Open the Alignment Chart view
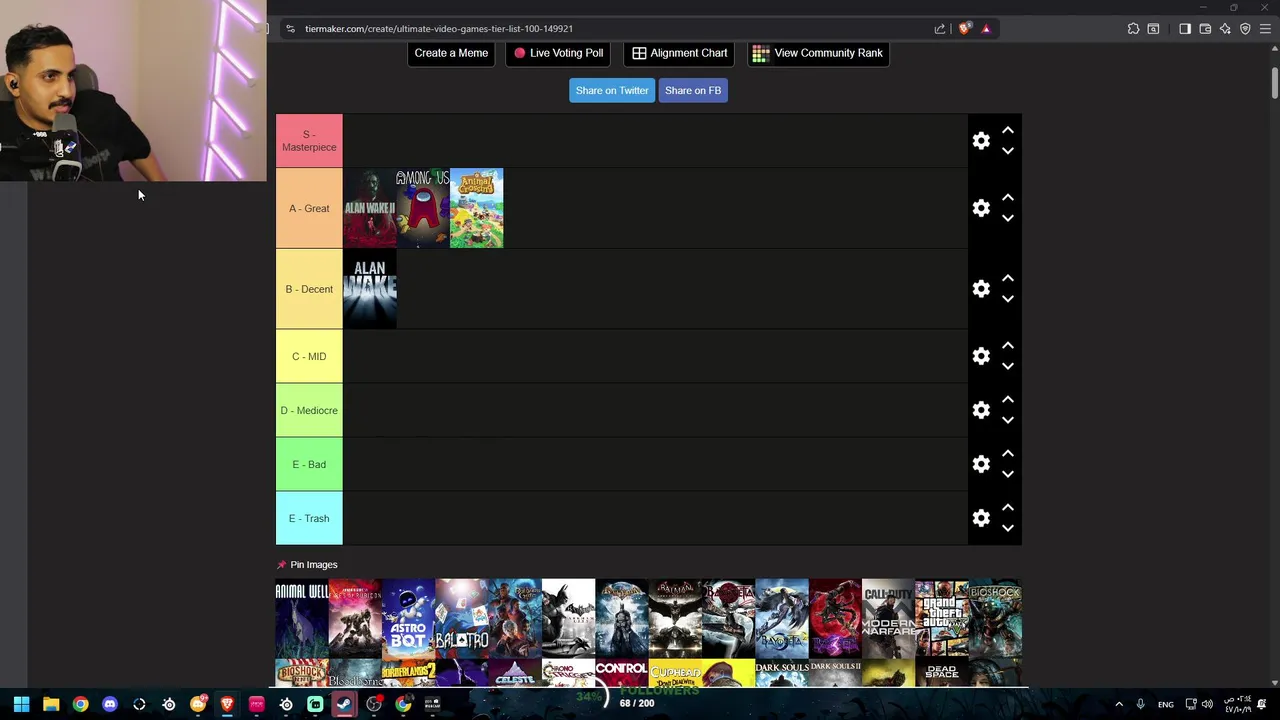The height and width of the screenshot is (720, 1280). [680, 53]
